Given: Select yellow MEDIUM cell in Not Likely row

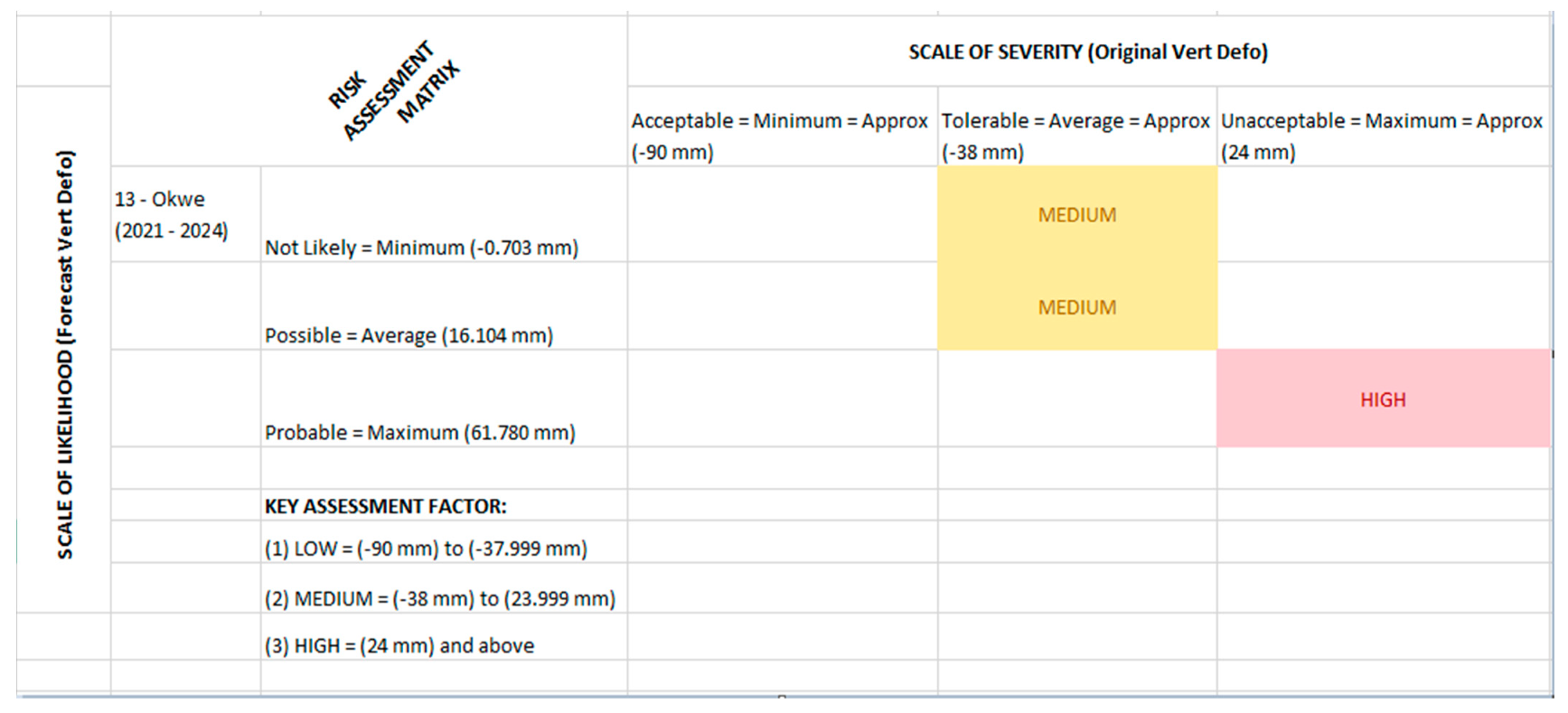Looking at the screenshot, I should [1076, 215].
